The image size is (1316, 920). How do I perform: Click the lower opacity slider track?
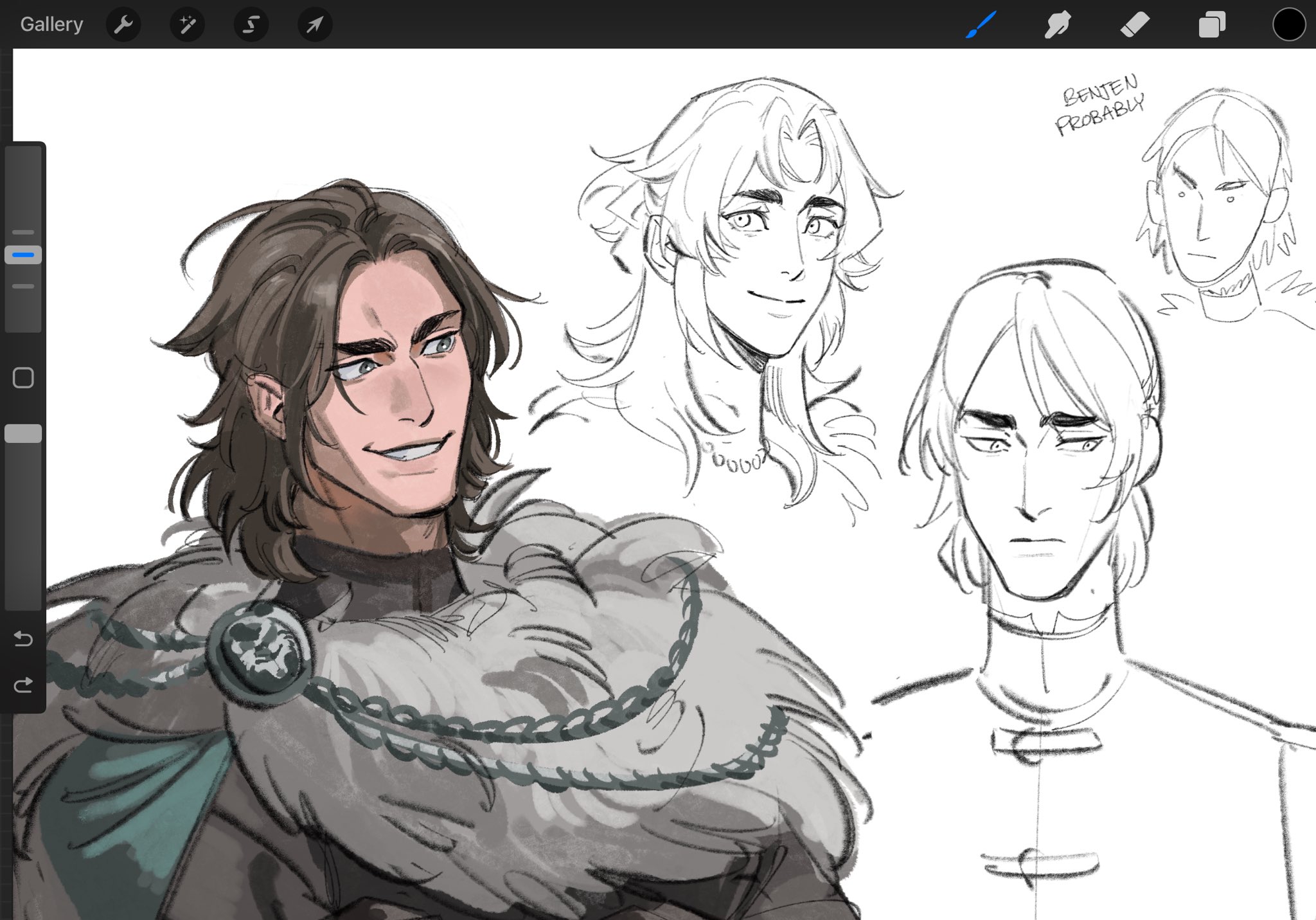pyautogui.click(x=23, y=527)
